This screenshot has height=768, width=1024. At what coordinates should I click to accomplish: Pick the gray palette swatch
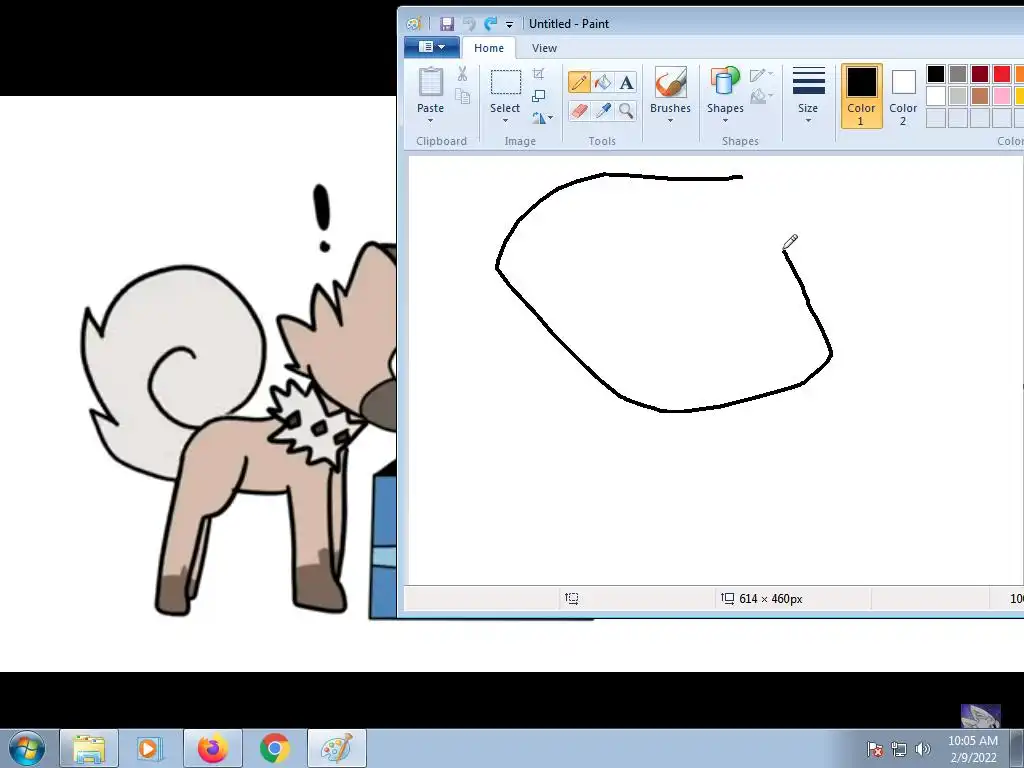958,74
